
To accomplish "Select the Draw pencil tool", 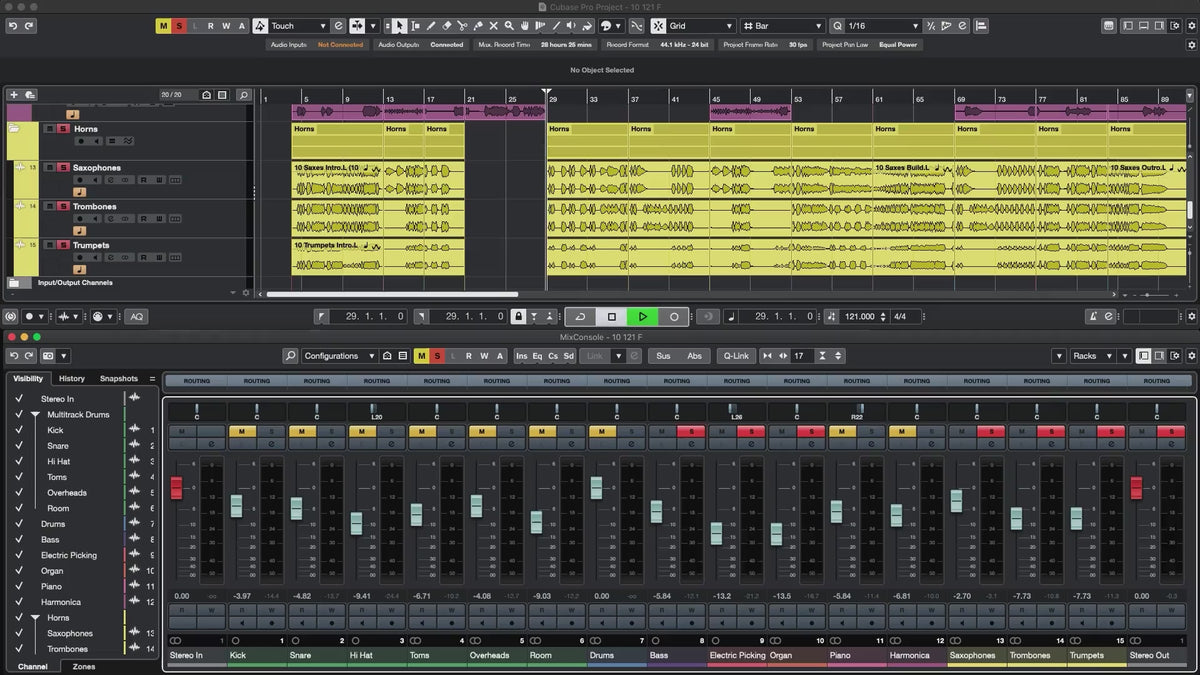I will tap(431, 26).
